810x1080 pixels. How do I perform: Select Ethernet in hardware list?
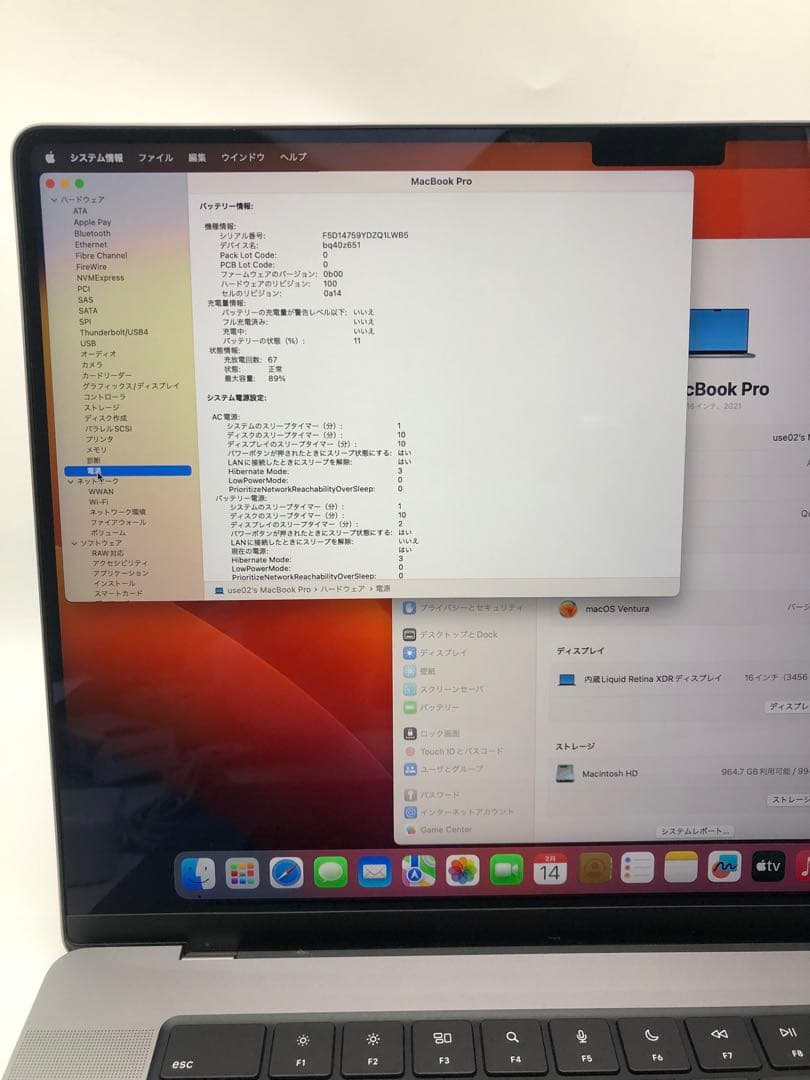pyautogui.click(x=91, y=245)
